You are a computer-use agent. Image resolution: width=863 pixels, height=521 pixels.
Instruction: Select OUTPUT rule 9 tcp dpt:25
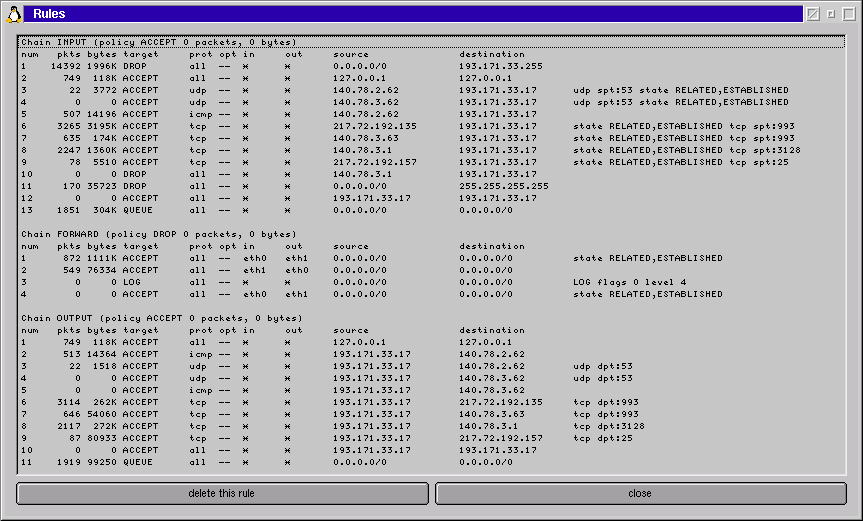point(432,438)
